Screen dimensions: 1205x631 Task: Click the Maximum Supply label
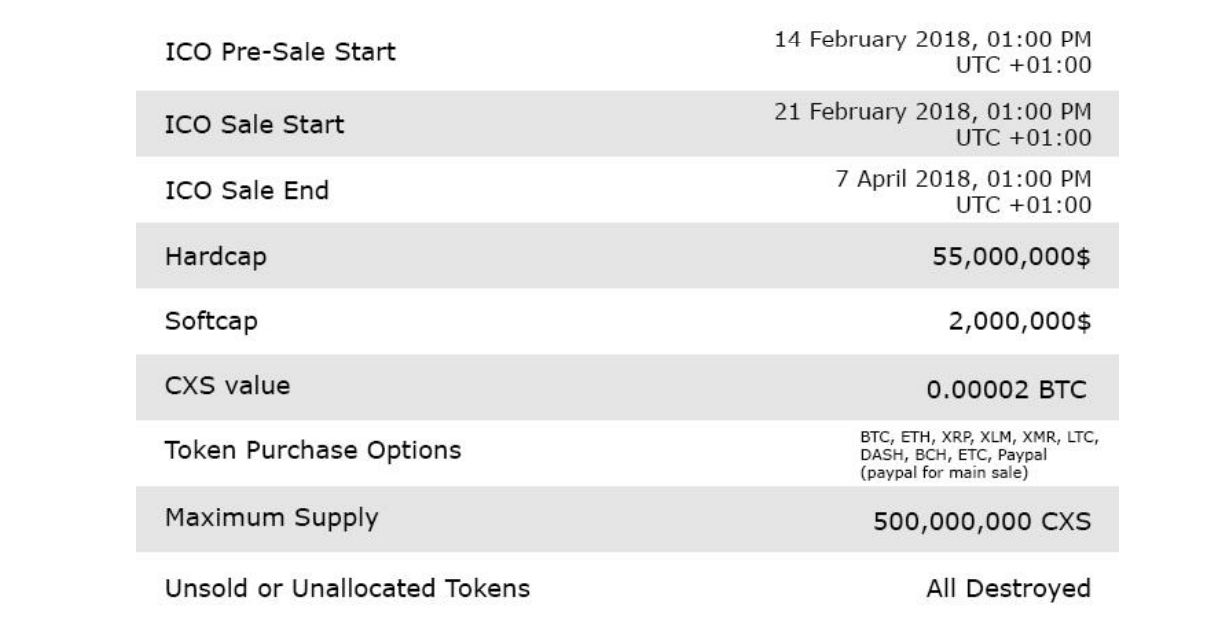272,519
